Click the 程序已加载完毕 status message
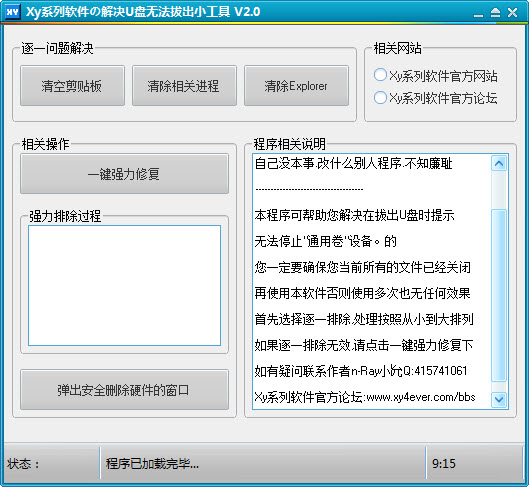 (x=152, y=464)
